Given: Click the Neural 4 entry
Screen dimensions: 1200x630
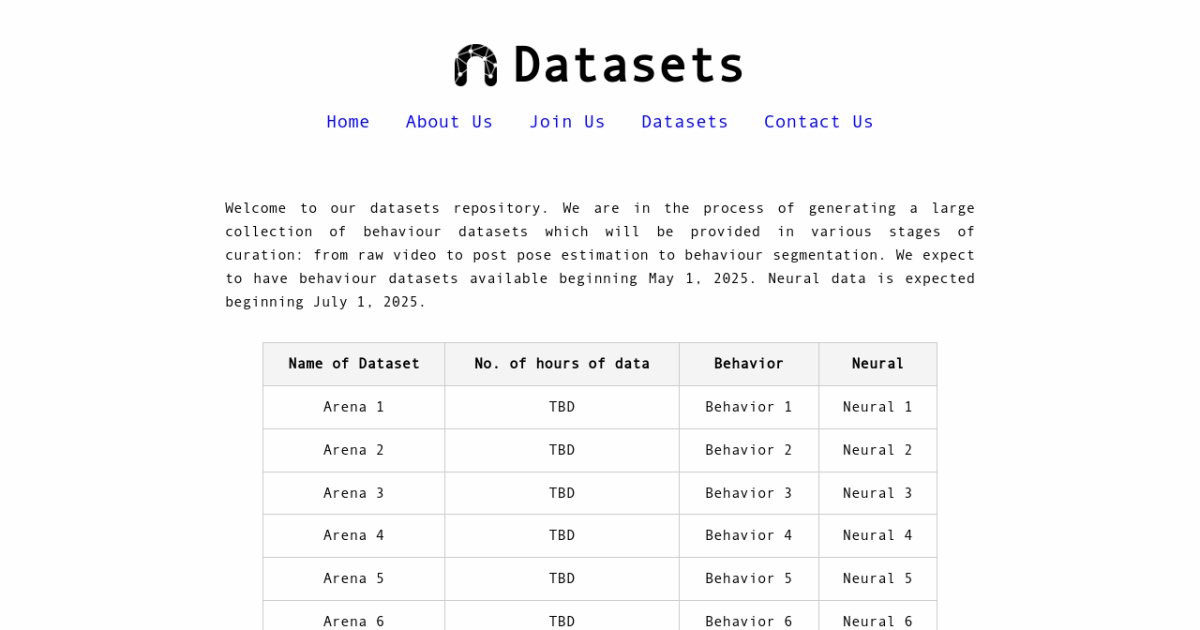Looking at the screenshot, I should [x=878, y=536].
